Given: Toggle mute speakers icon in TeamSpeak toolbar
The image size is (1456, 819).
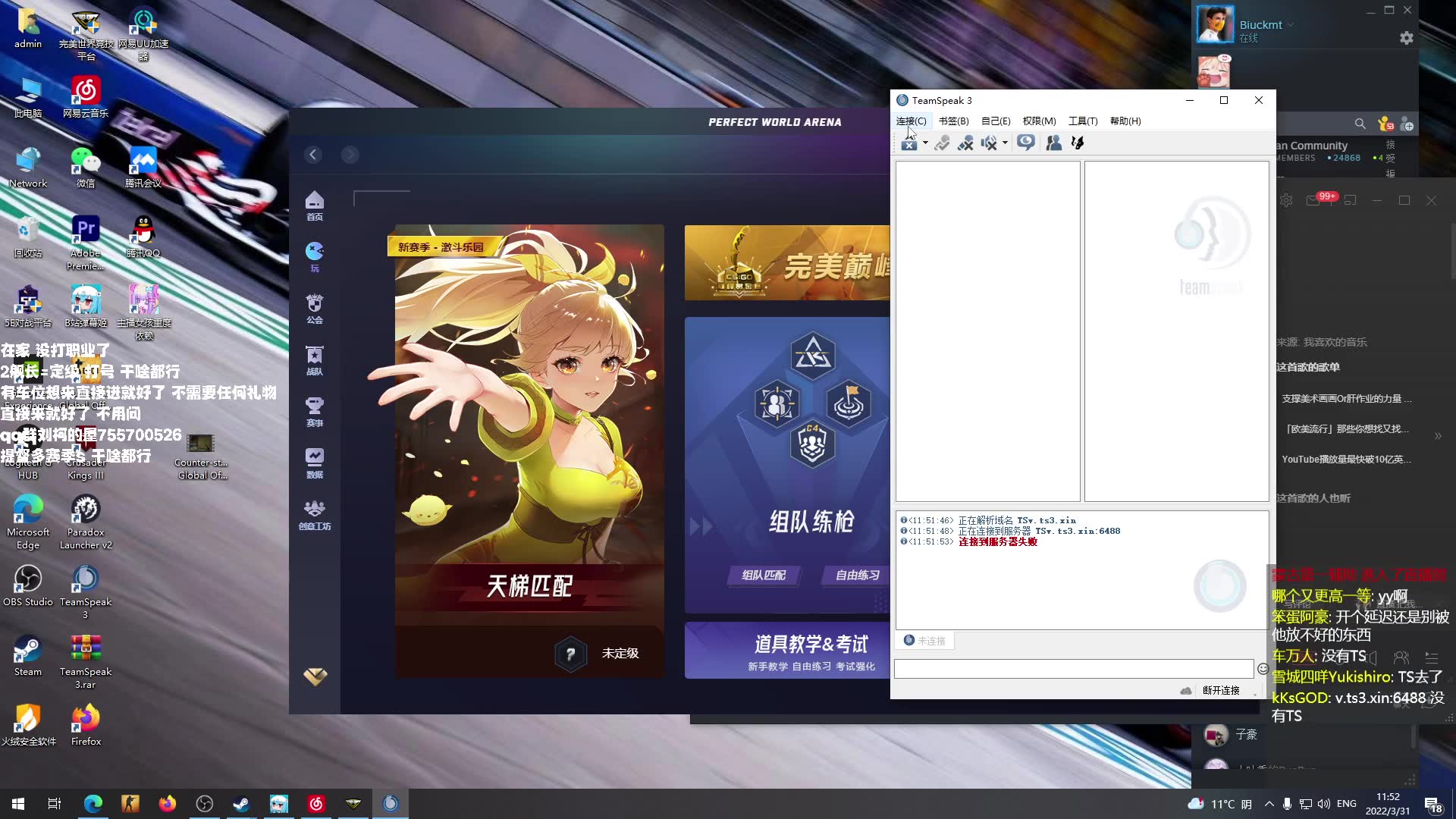Looking at the screenshot, I should [x=989, y=143].
